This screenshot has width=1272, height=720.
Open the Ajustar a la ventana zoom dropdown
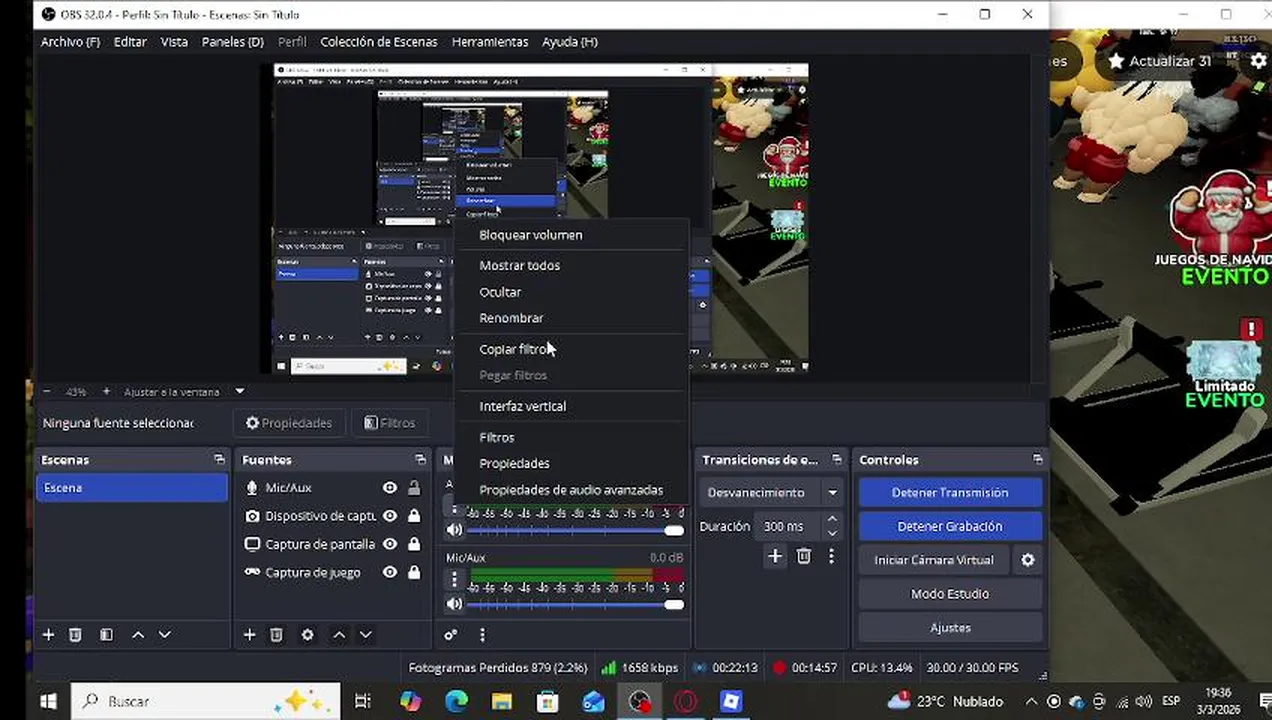[239, 391]
